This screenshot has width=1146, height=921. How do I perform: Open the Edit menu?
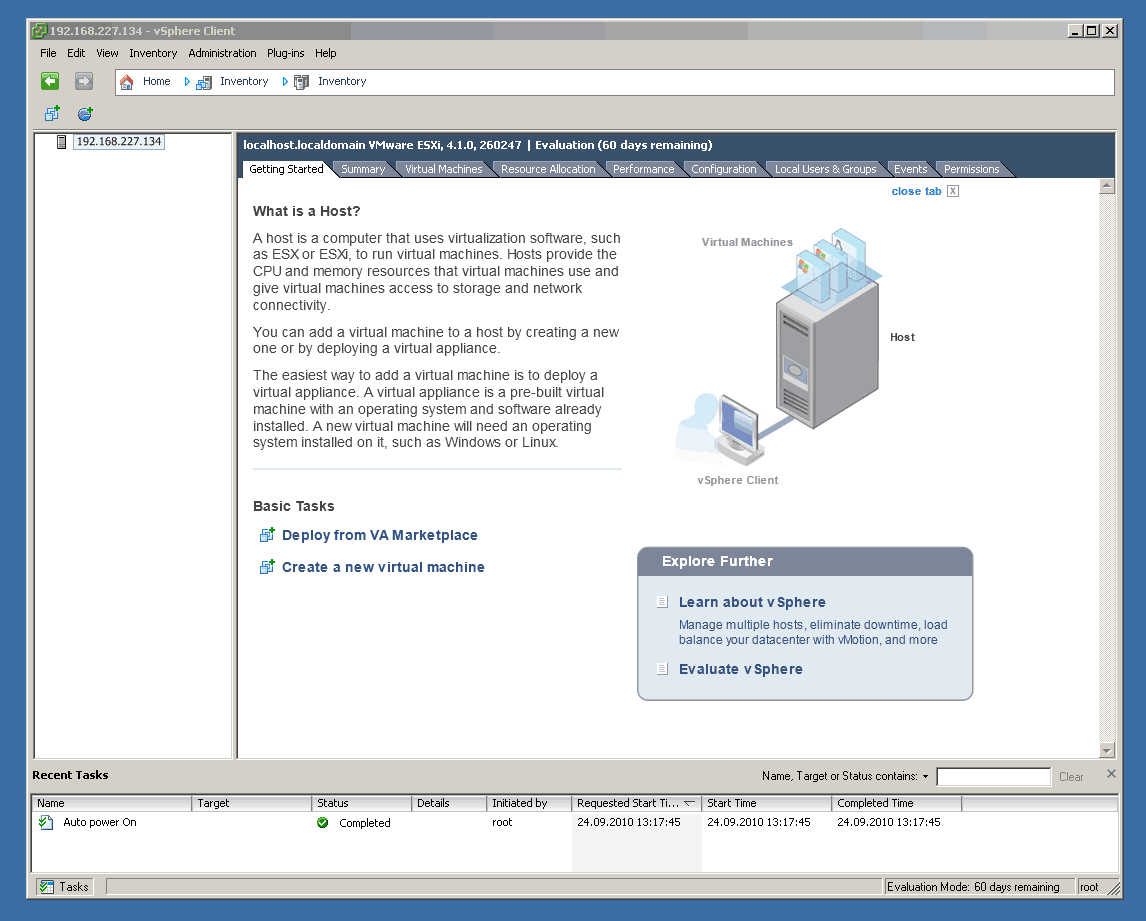pos(76,53)
